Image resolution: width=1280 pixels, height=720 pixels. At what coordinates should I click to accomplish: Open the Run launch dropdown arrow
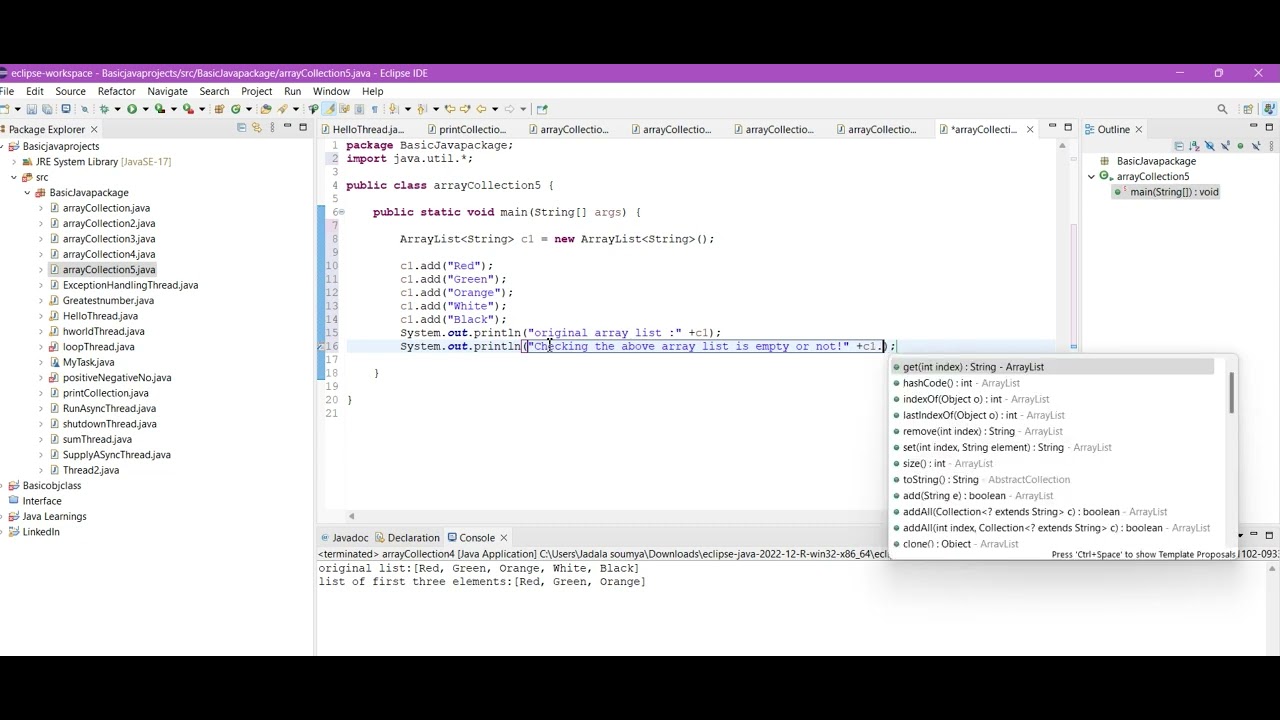pyautogui.click(x=145, y=109)
